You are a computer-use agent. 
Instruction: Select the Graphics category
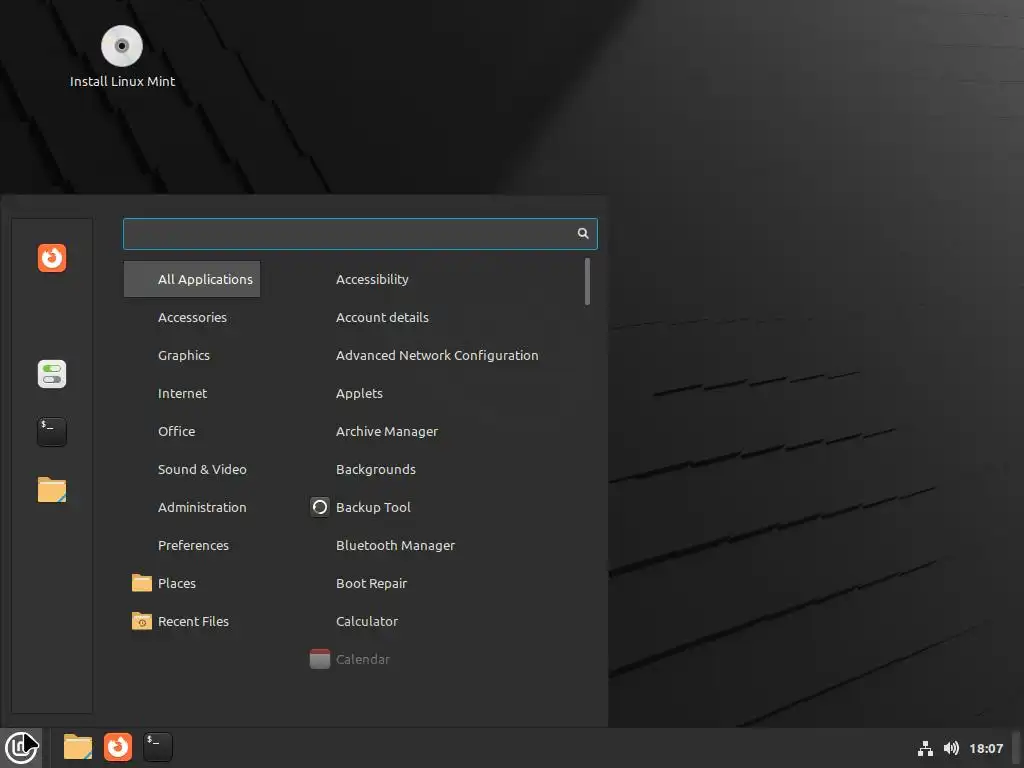point(192,355)
